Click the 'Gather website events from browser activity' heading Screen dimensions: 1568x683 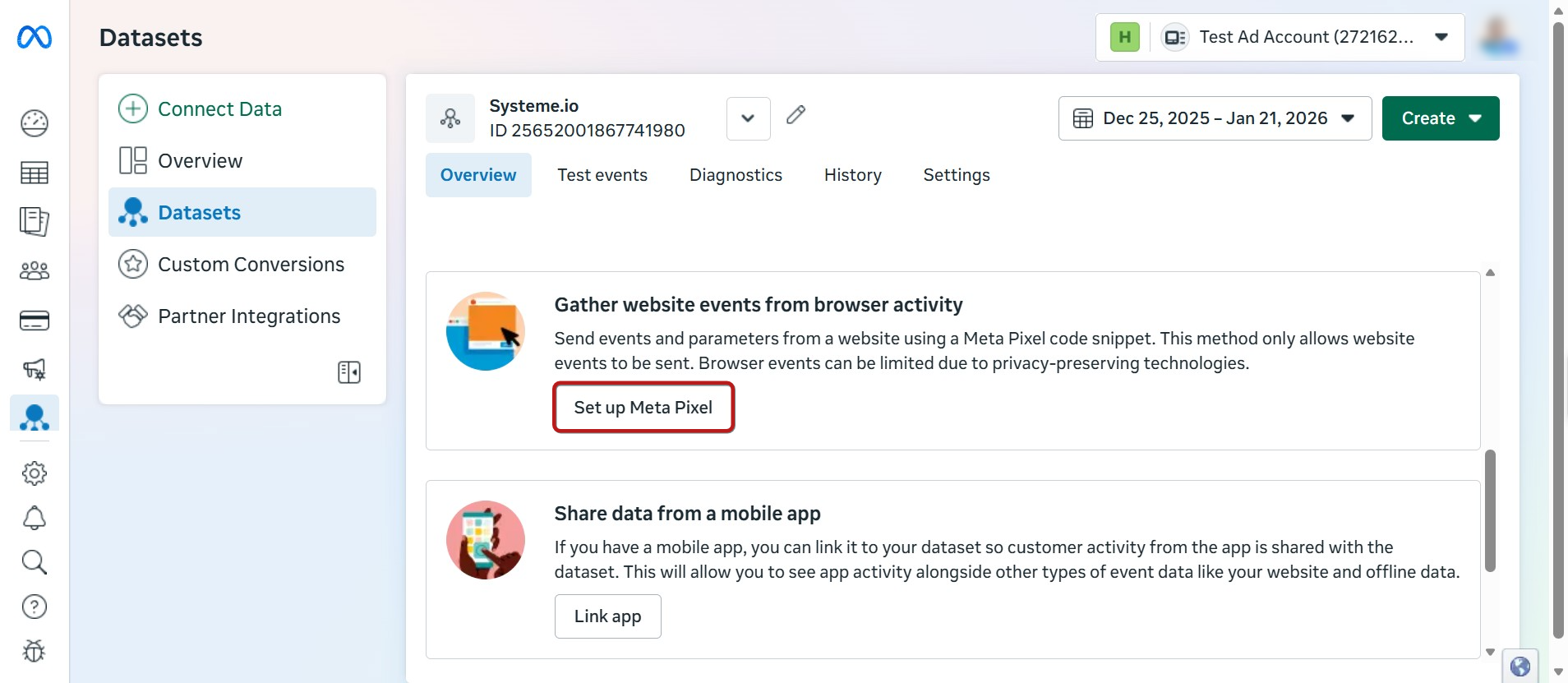click(759, 305)
